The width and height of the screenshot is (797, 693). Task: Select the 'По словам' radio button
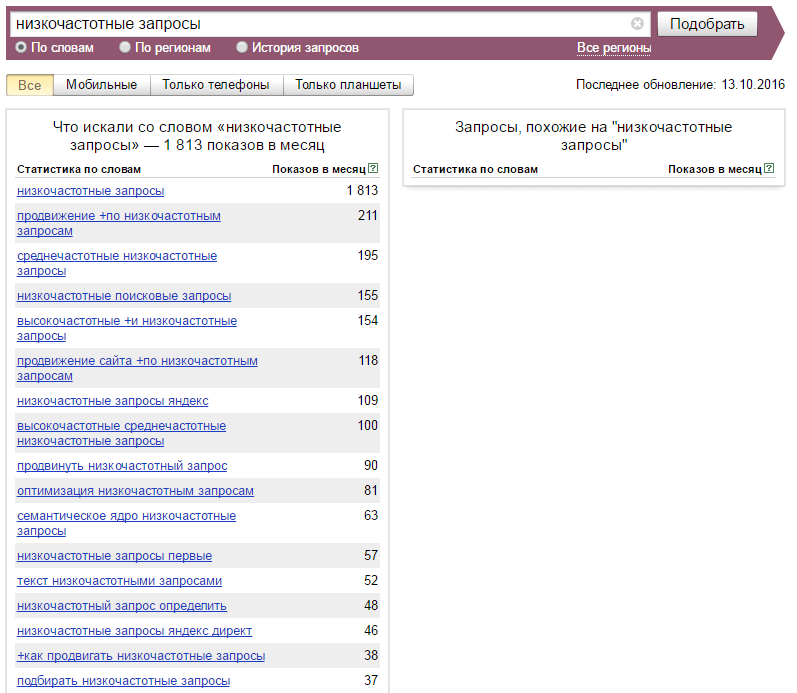[x=21, y=47]
